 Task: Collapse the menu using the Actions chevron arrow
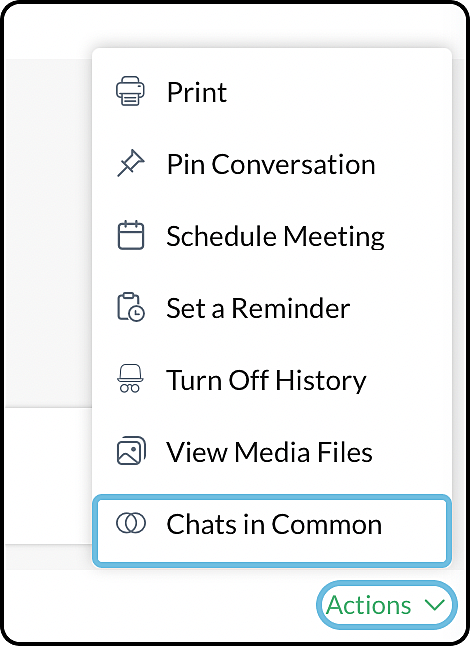click(x=435, y=605)
